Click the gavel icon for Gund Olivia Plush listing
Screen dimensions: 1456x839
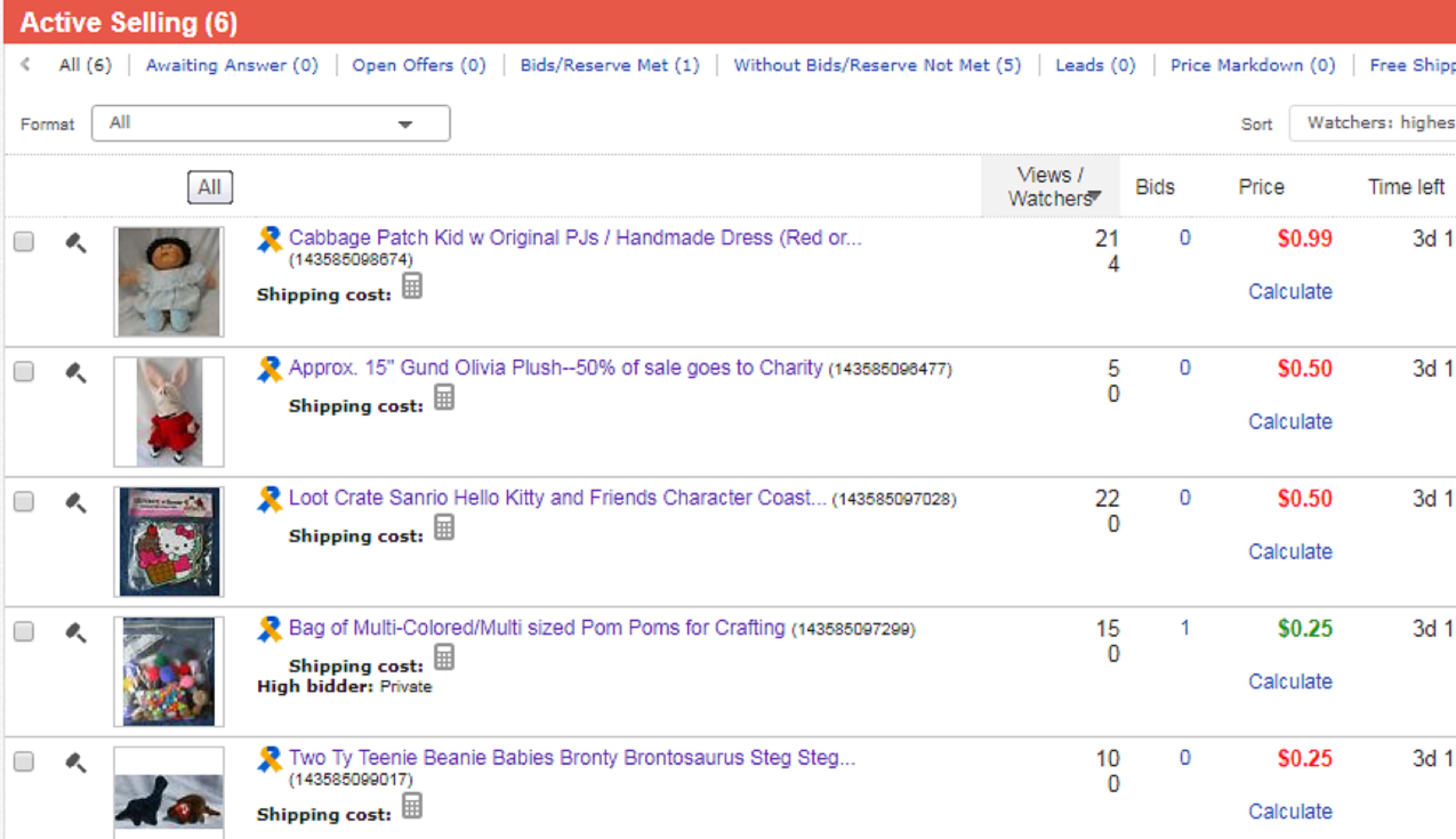(x=76, y=373)
